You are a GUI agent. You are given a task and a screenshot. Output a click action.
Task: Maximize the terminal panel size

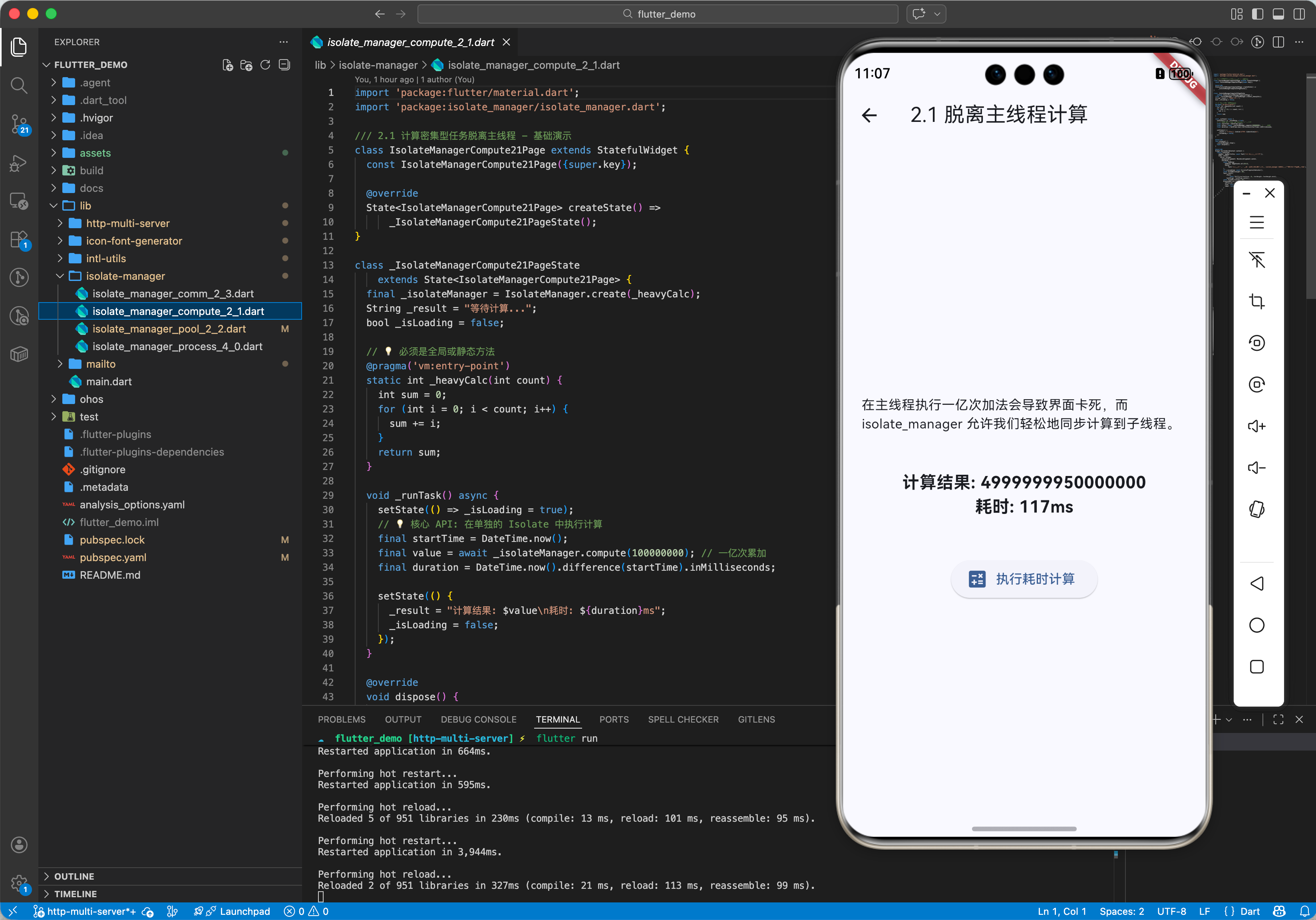(x=1278, y=719)
